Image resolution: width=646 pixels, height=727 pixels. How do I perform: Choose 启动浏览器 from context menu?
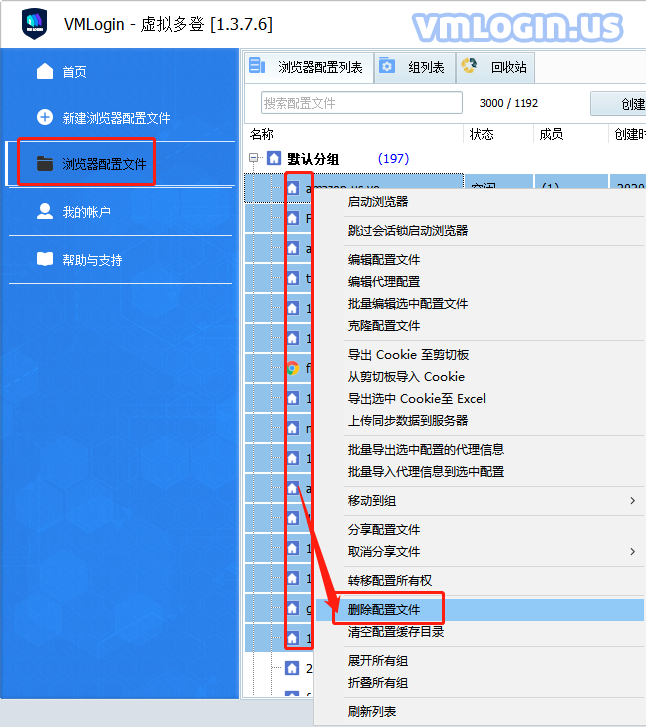[378, 202]
